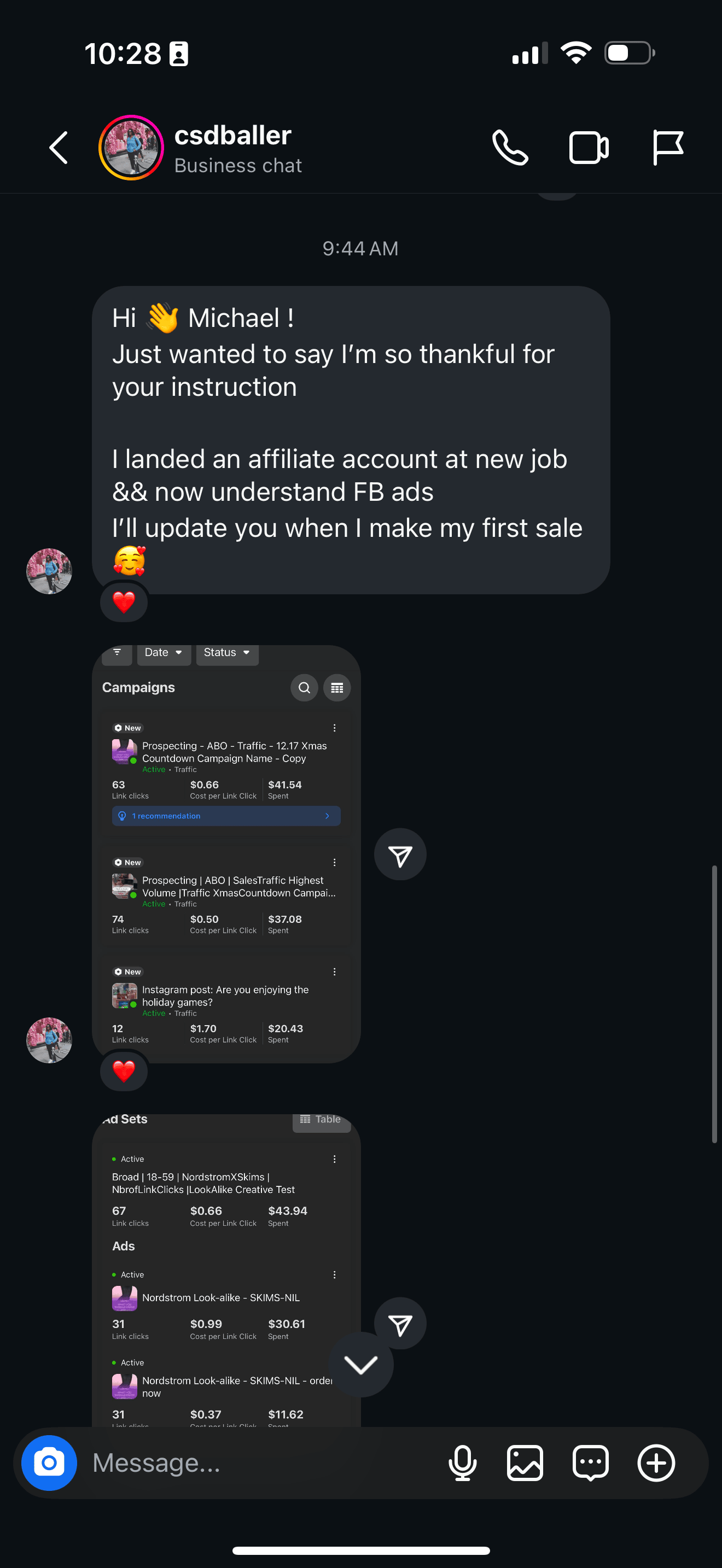Record a voice message with microphone
722x1568 pixels.
pos(462,1462)
